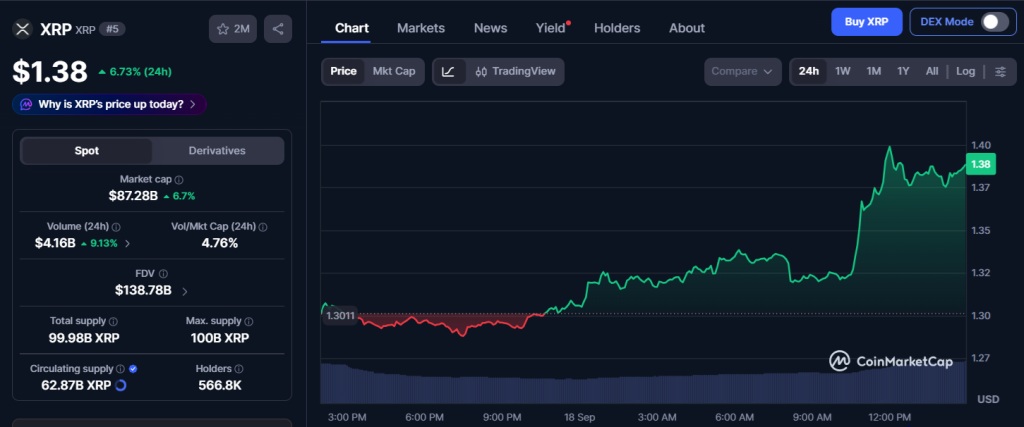Click Circulating supply info icon

click(120, 369)
